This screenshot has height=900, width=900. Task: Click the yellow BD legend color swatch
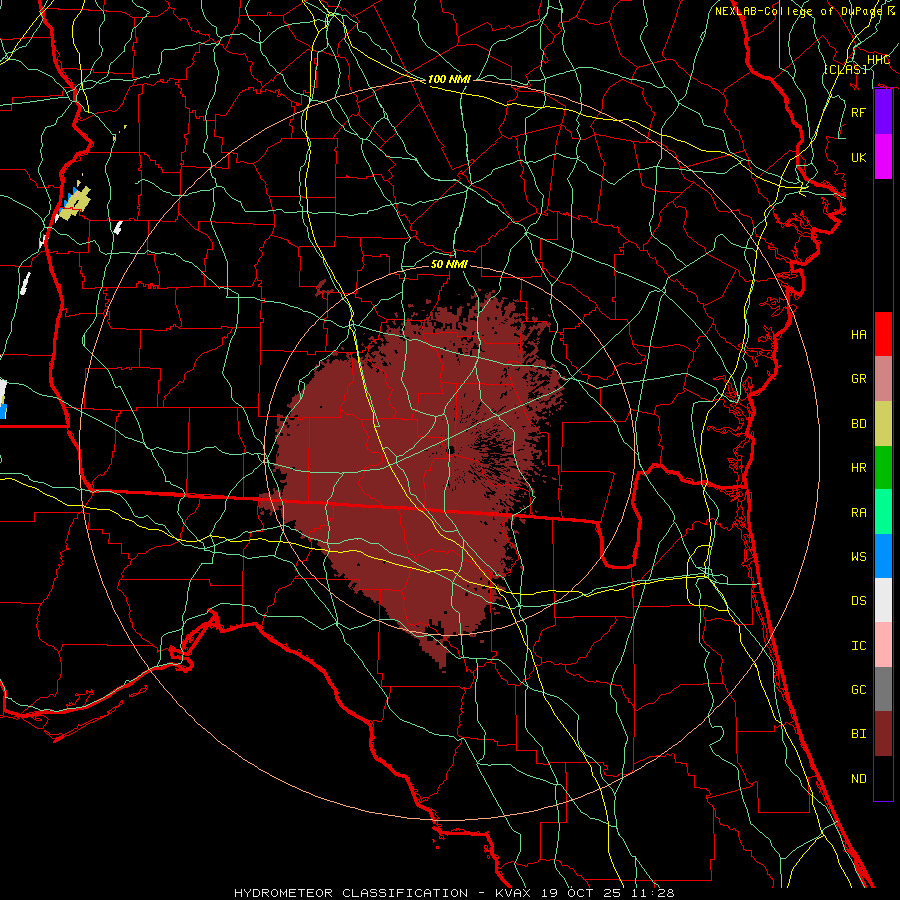tap(883, 424)
